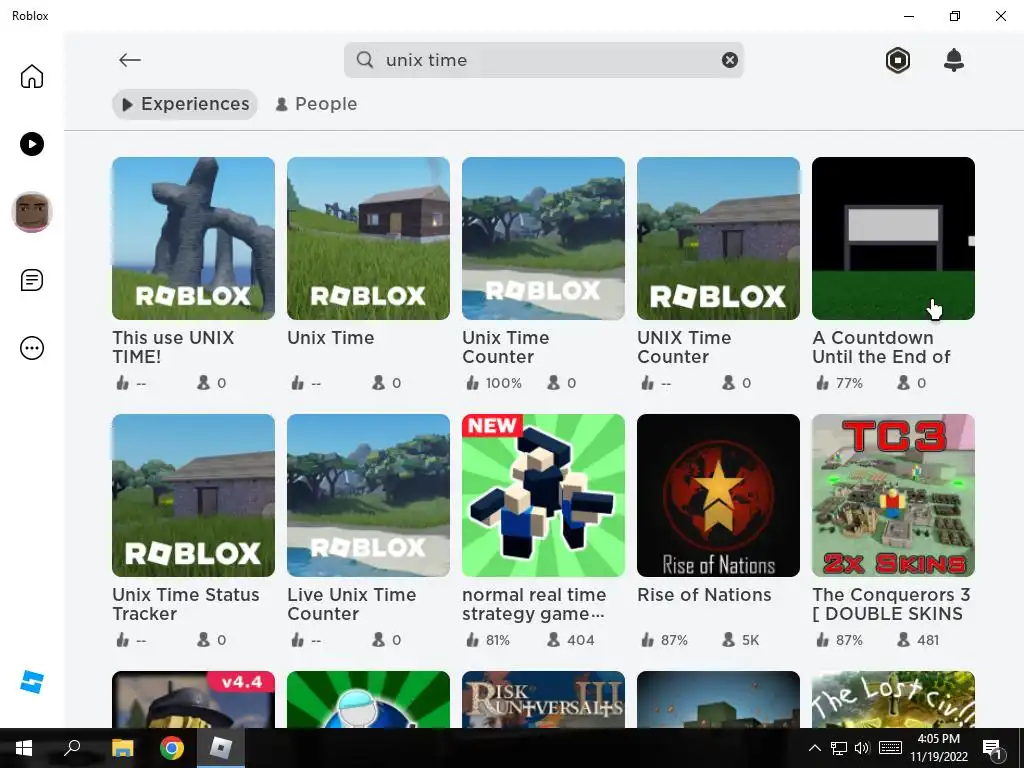
Task: Open the Unix Time experience thumbnail
Action: point(368,238)
